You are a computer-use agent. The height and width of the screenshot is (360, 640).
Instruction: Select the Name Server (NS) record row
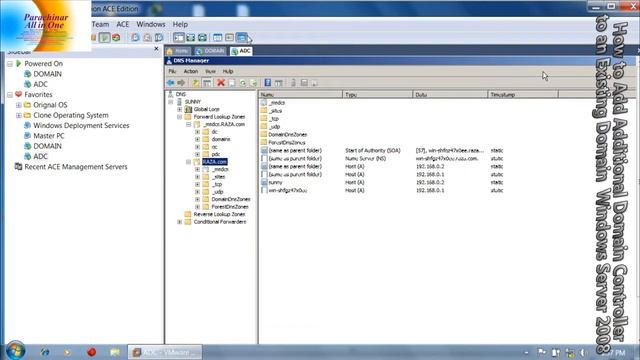[x=382, y=158]
